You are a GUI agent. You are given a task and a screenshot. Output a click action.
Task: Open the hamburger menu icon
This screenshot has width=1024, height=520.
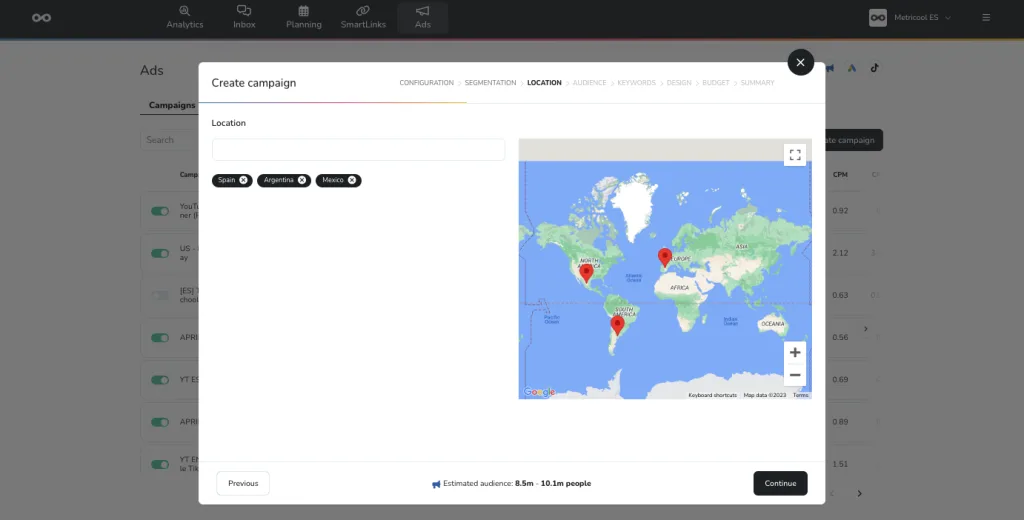click(x=986, y=18)
